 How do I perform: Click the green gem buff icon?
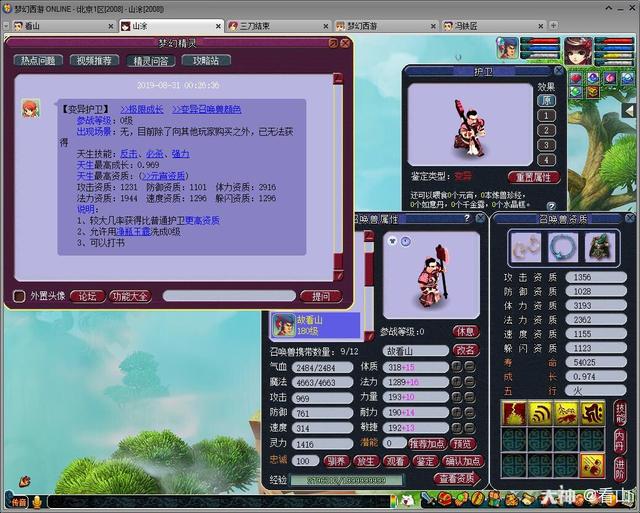[x=576, y=91]
